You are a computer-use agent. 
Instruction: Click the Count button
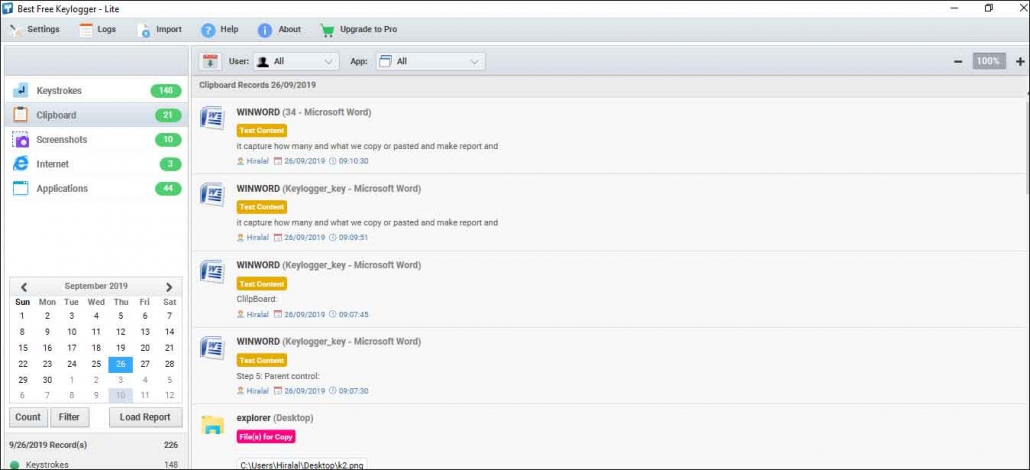[x=28, y=417]
